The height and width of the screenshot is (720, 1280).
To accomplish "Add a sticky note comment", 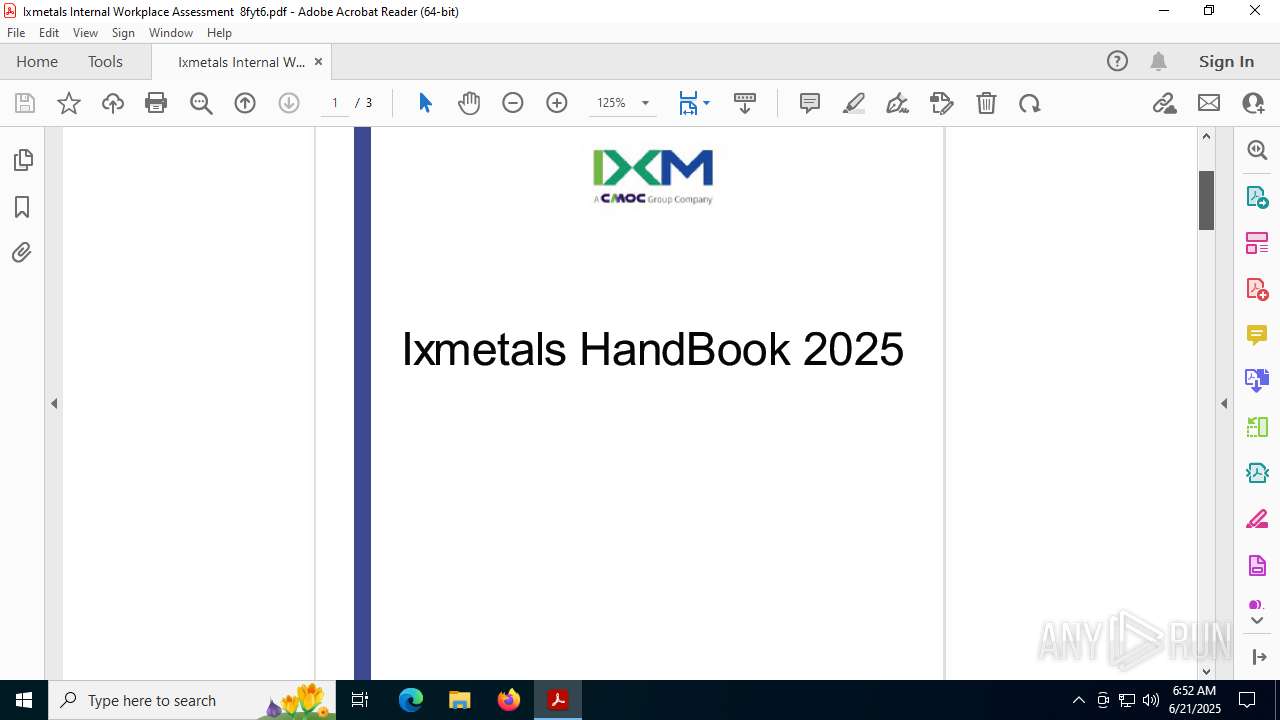I will click(810, 103).
